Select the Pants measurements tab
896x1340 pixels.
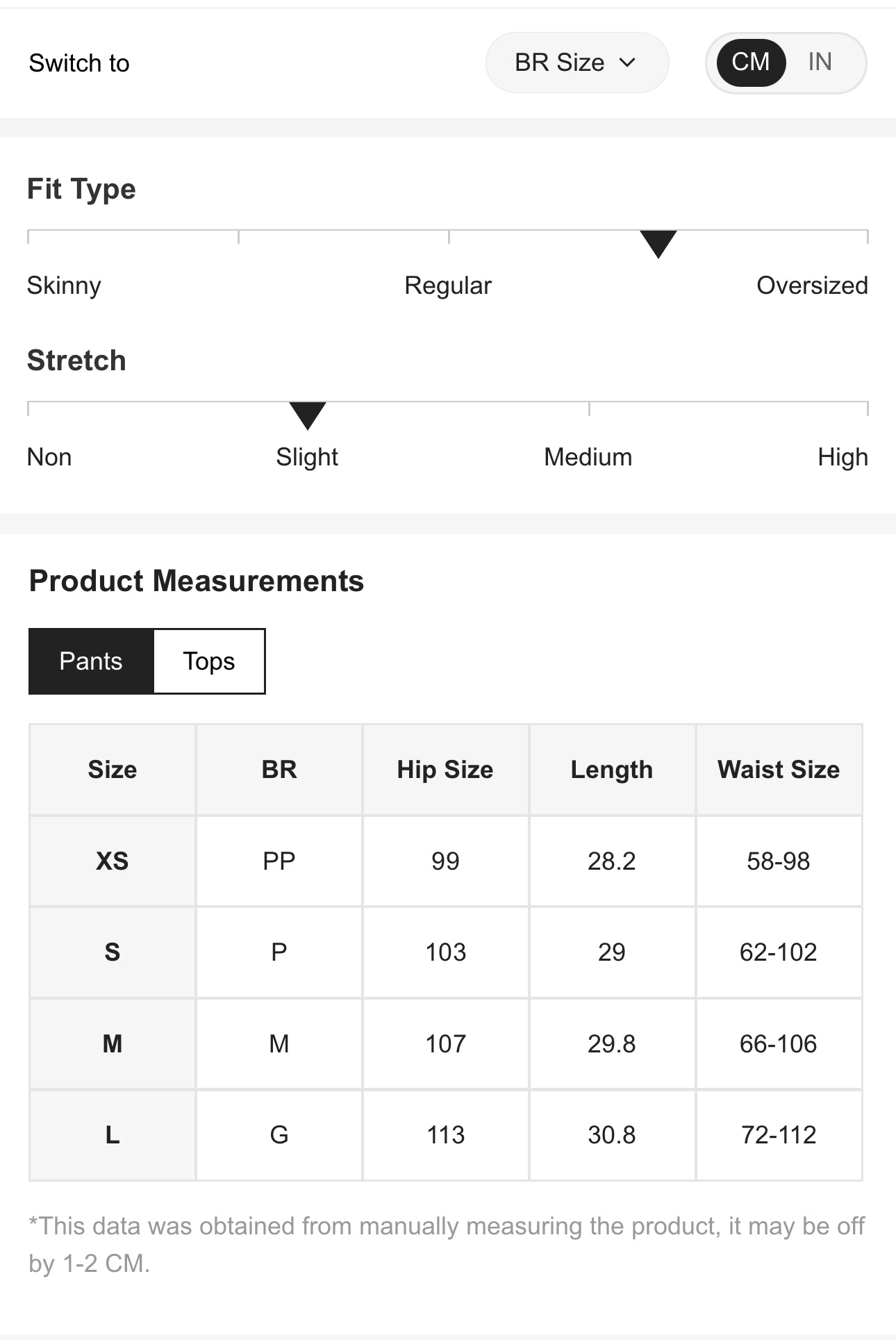pyautogui.click(x=91, y=661)
